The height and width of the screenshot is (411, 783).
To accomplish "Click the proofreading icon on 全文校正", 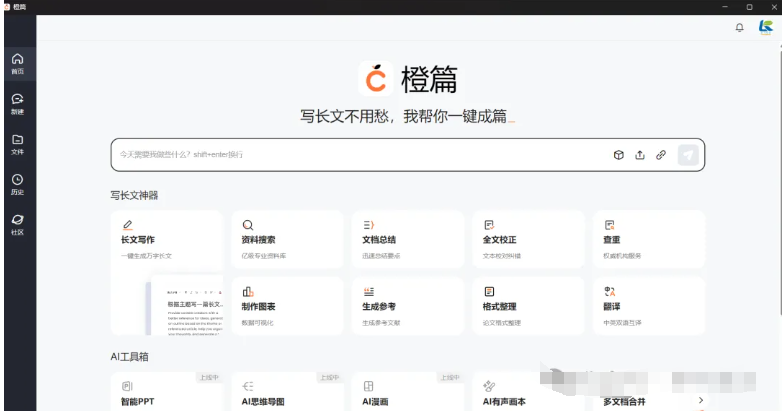I will pyautogui.click(x=489, y=225).
